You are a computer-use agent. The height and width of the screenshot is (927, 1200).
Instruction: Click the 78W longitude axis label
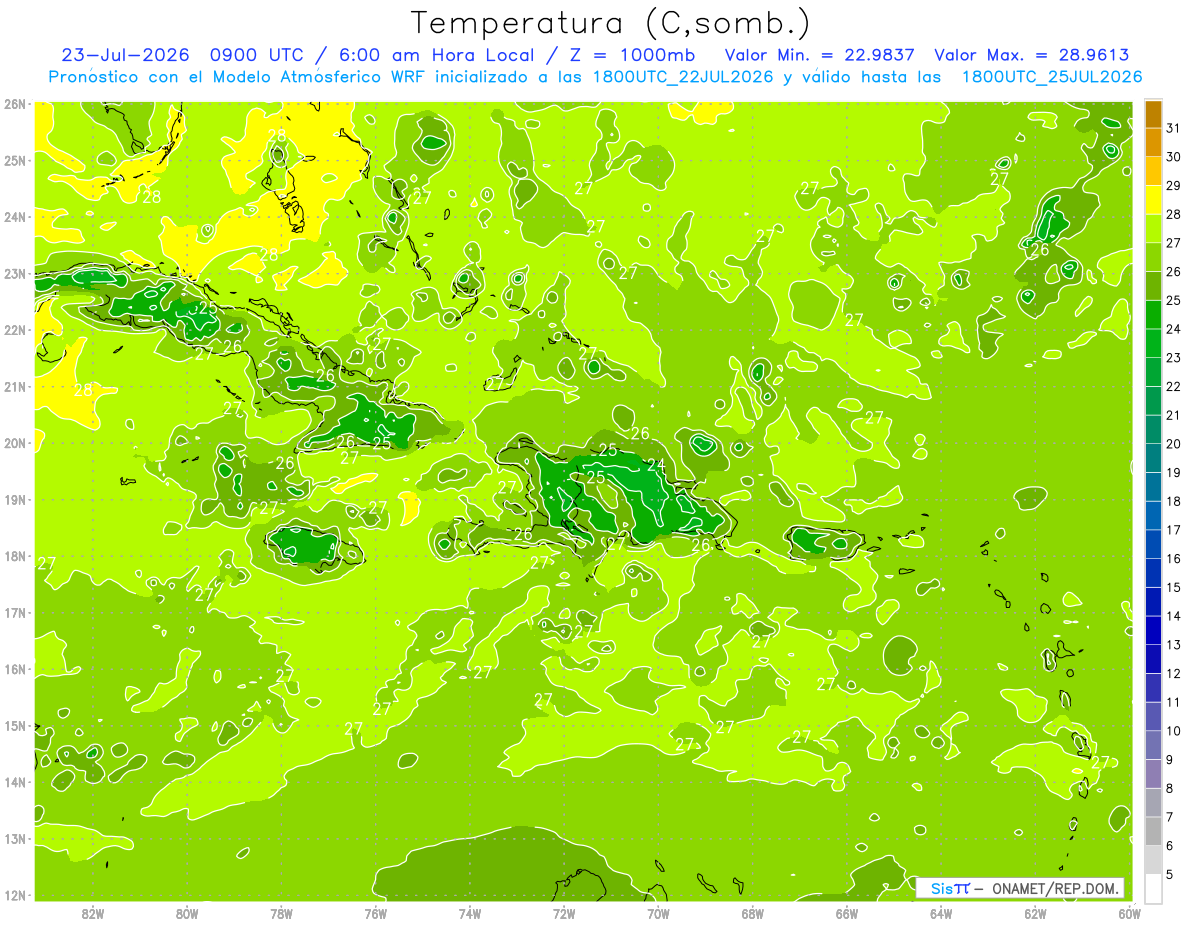tap(281, 913)
